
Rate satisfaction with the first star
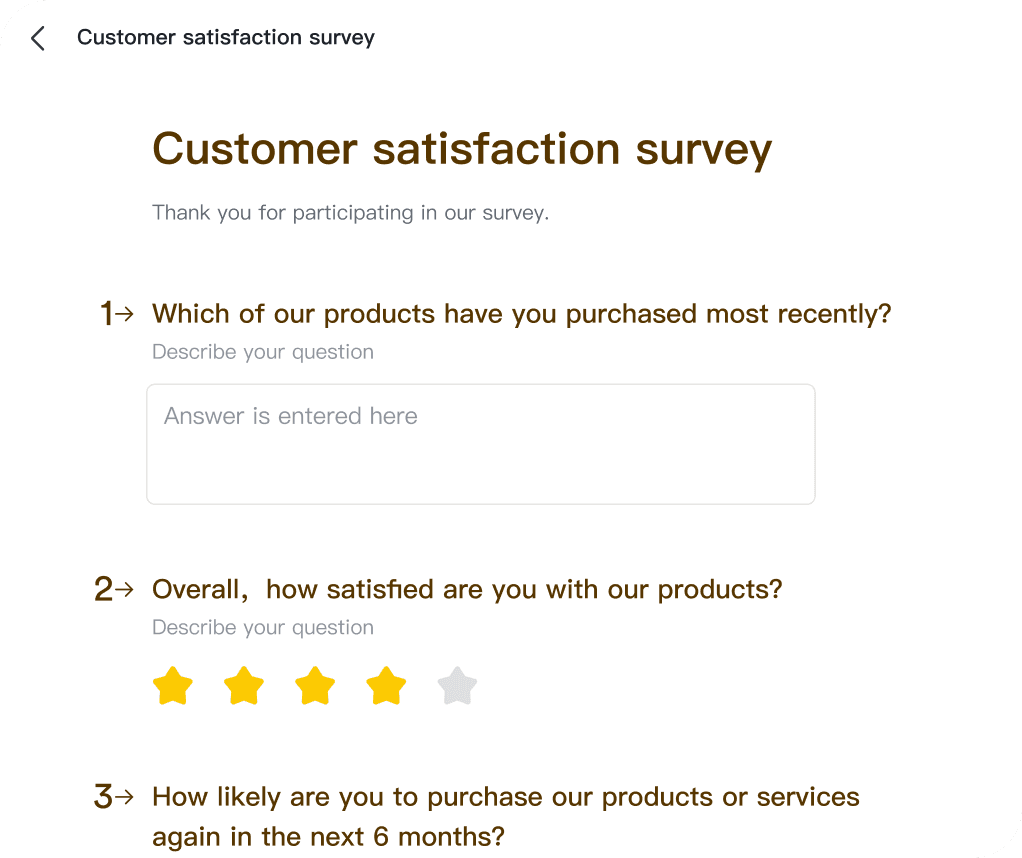(173, 686)
